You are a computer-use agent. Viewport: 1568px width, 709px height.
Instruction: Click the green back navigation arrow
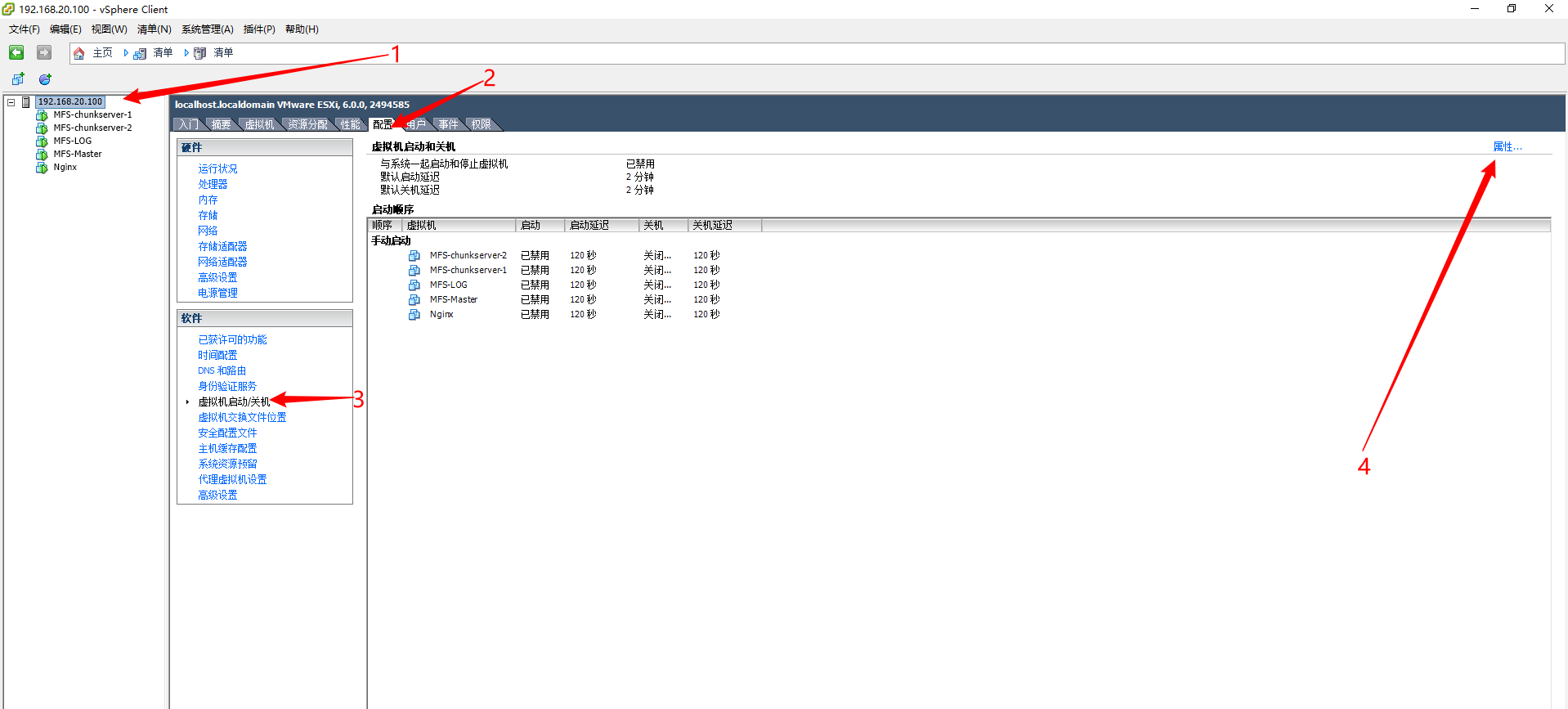16,53
